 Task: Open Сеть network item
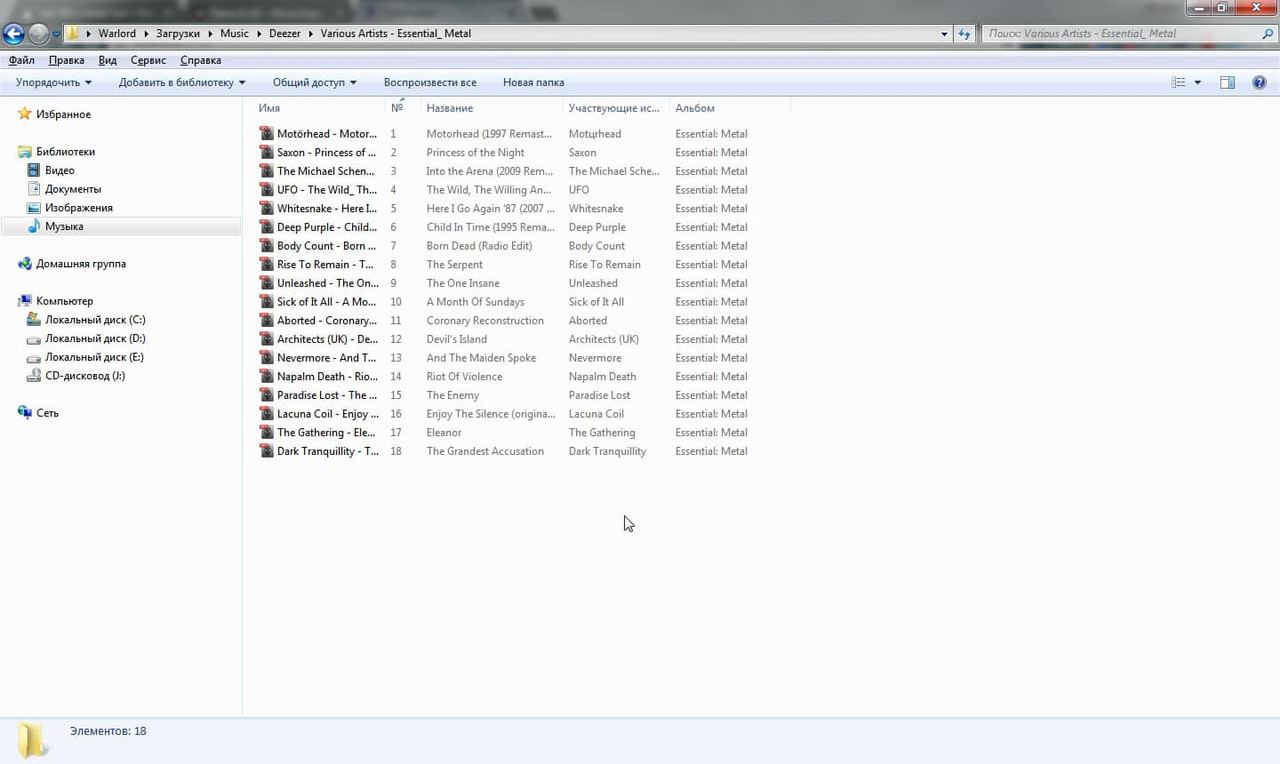point(39,413)
